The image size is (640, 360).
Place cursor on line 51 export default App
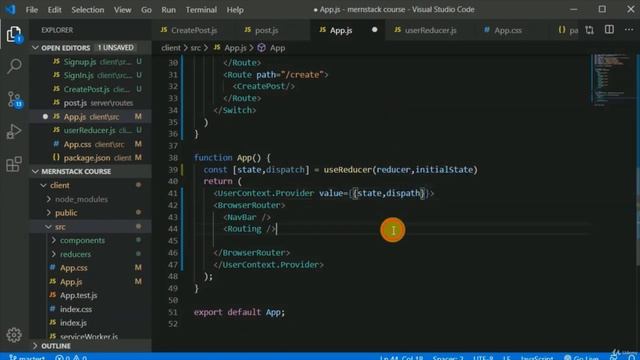coord(239,312)
